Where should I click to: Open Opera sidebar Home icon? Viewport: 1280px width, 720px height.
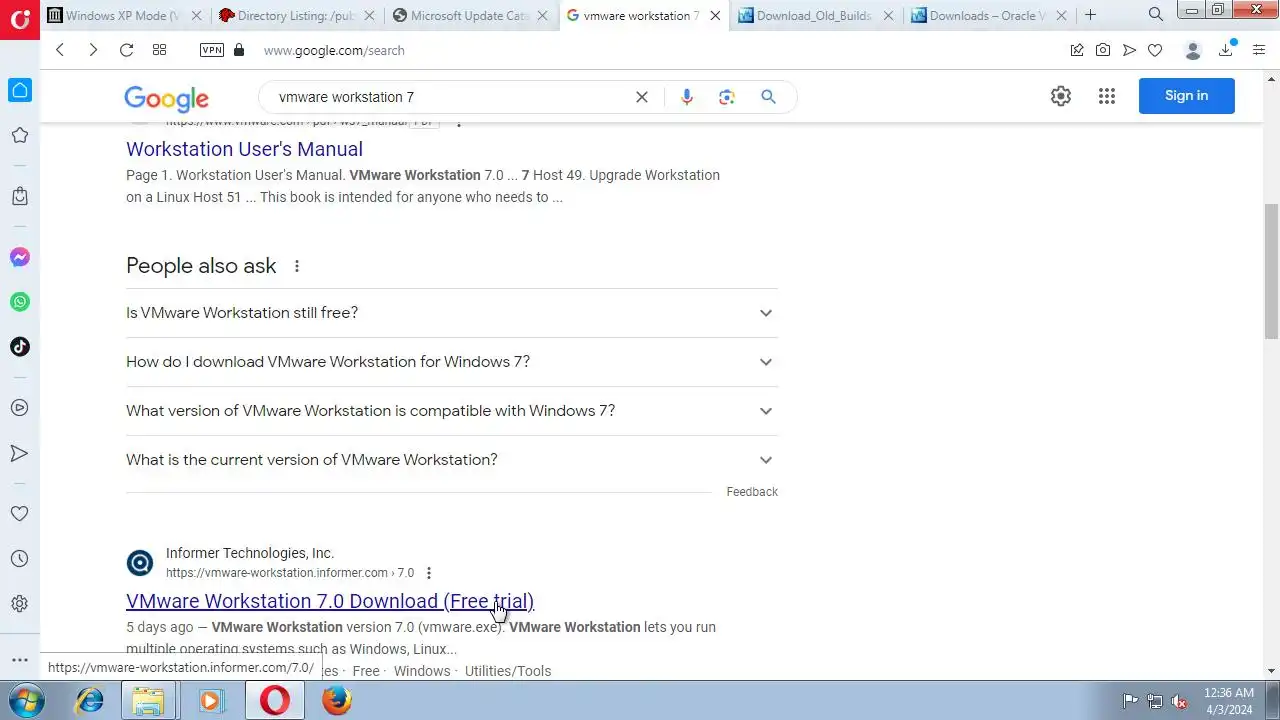pos(20,90)
